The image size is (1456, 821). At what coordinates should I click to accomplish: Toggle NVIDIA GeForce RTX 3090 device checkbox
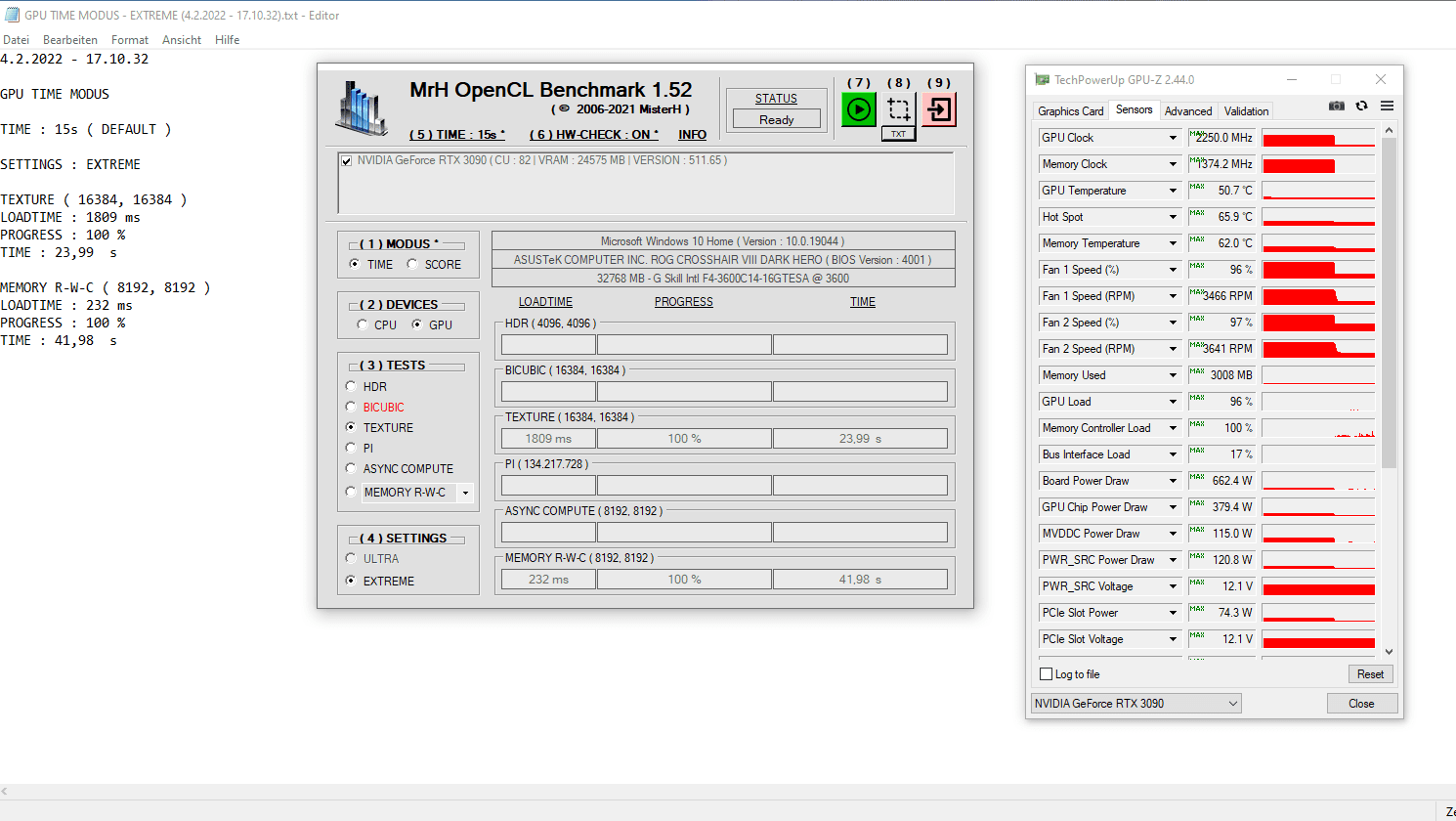pos(346,161)
